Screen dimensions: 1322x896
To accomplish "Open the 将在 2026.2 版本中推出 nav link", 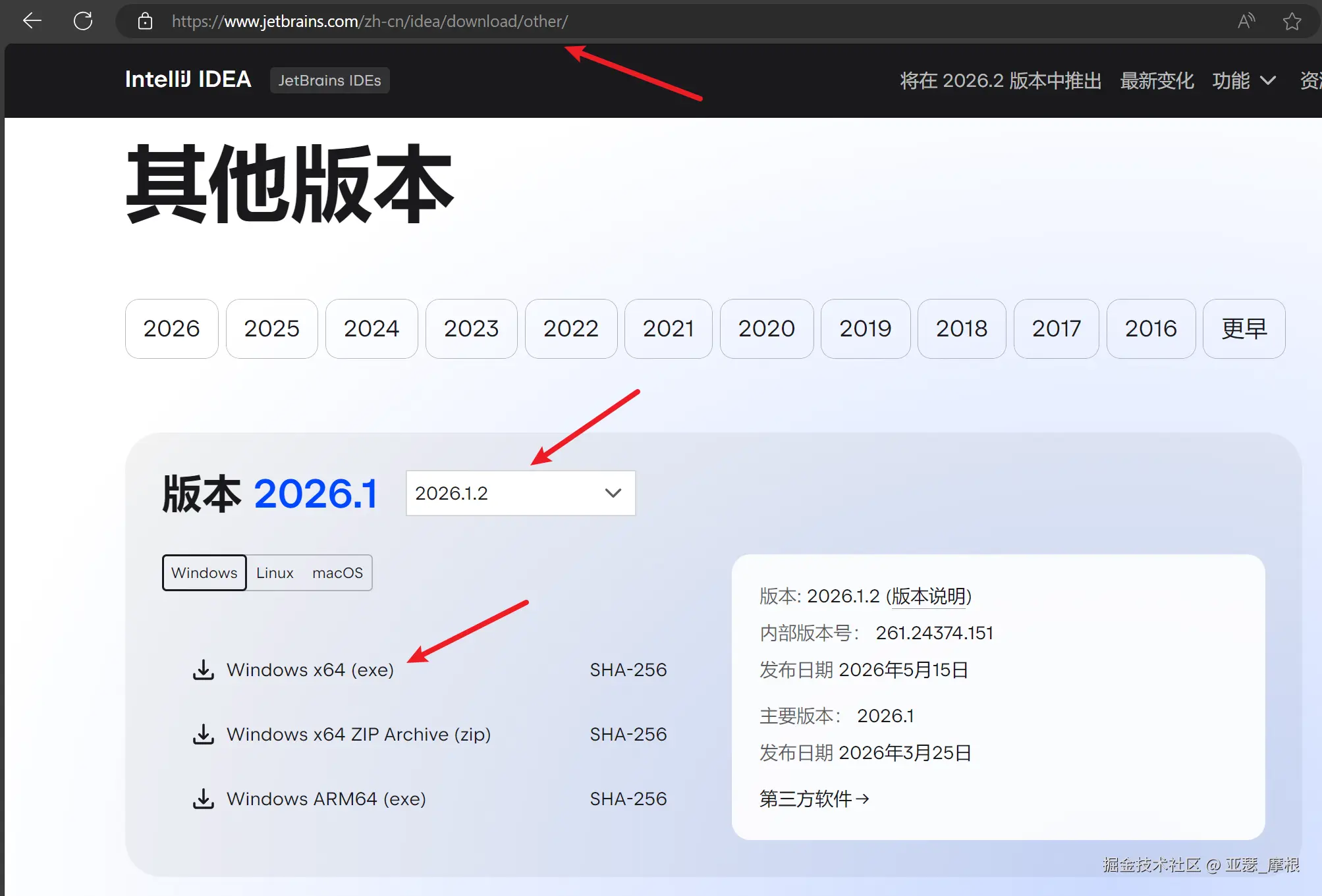I will pos(1001,80).
